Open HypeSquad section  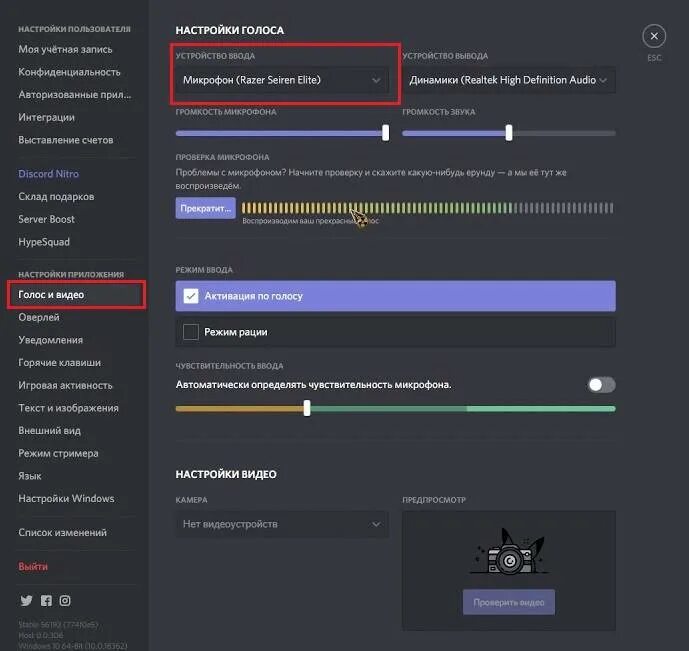click(44, 242)
